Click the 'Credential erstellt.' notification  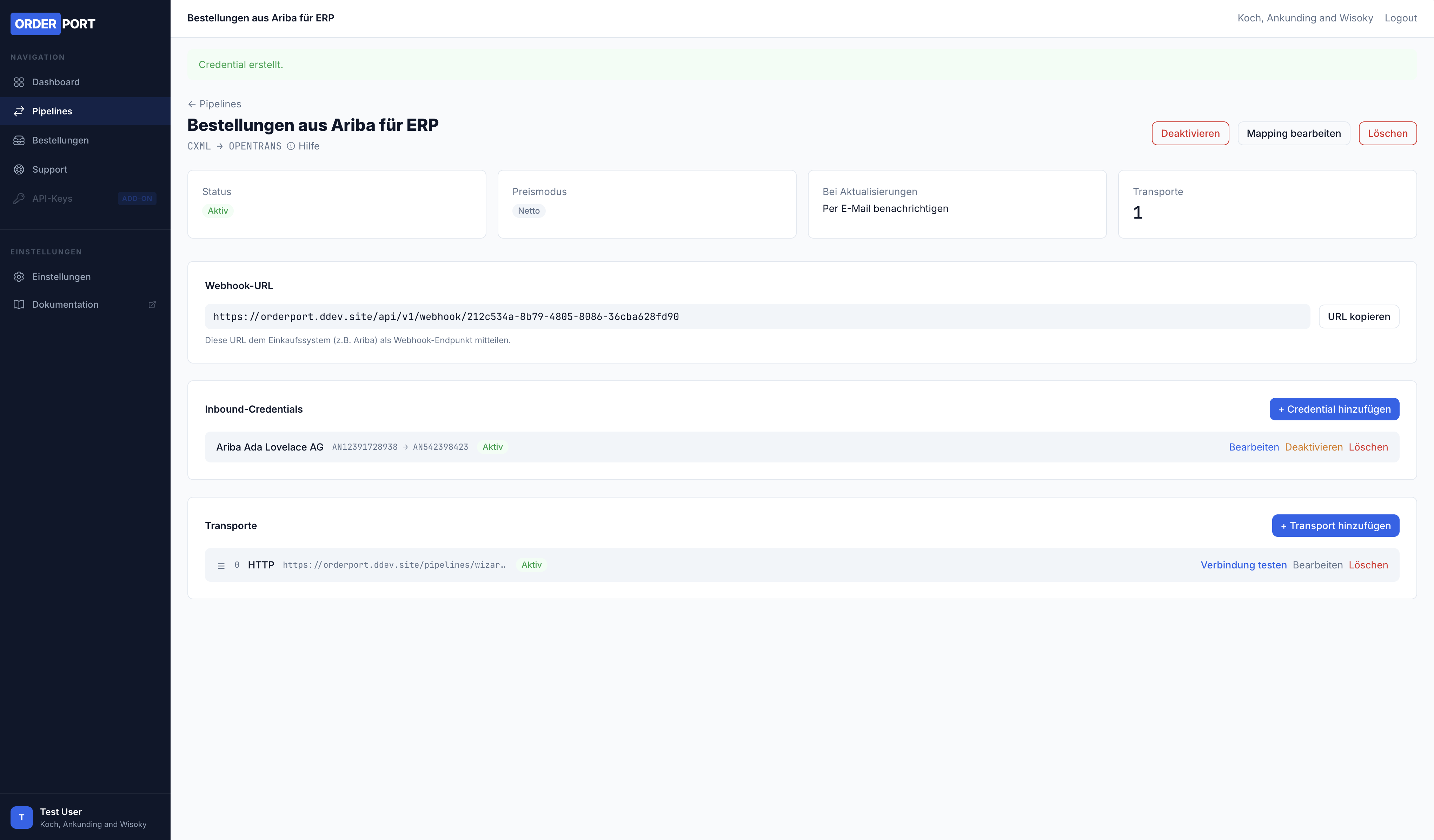802,65
